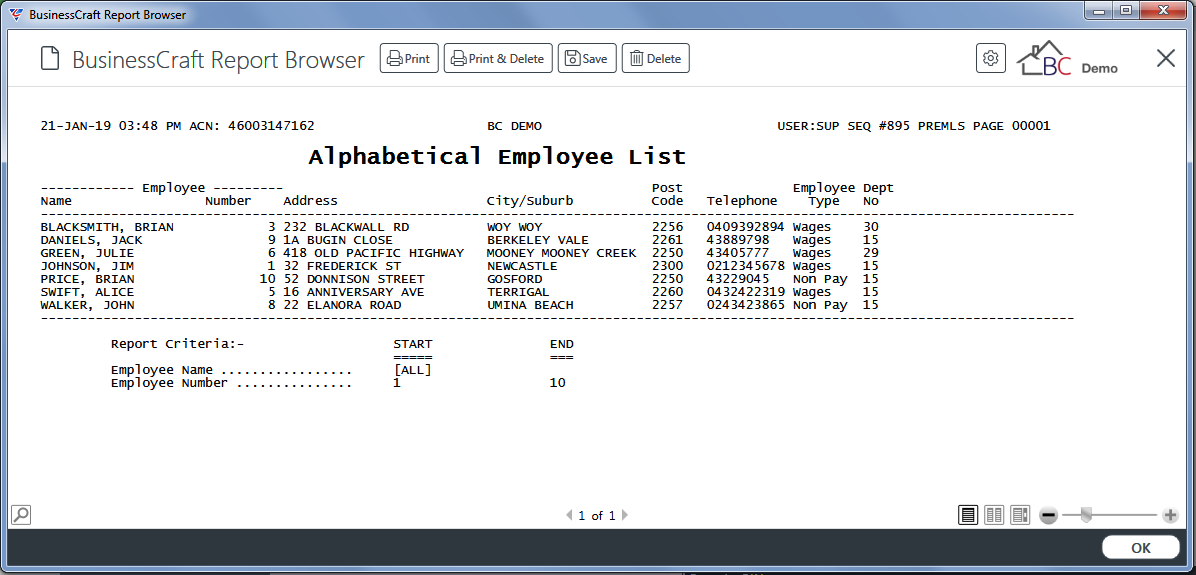Click the [ALL] criteria value
The height and width of the screenshot is (575, 1196).
click(x=413, y=371)
